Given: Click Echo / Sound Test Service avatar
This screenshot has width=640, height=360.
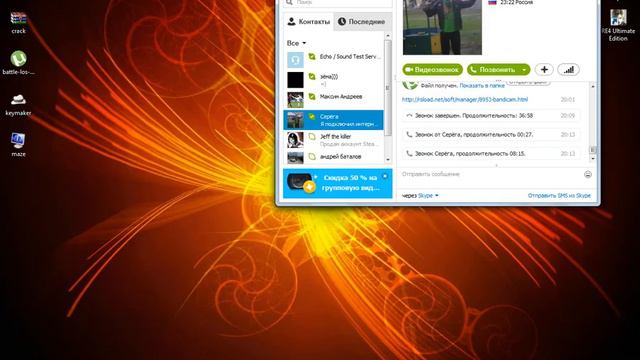Looking at the screenshot, I should pyautogui.click(x=295, y=60).
